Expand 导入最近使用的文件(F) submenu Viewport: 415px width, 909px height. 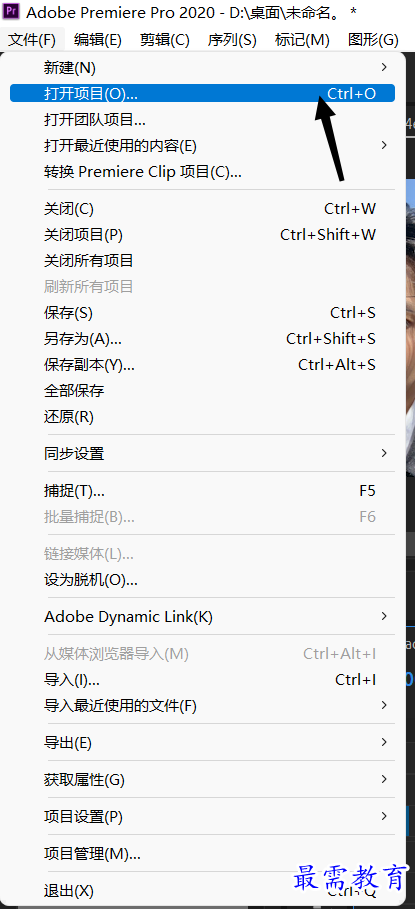click(x=202, y=706)
